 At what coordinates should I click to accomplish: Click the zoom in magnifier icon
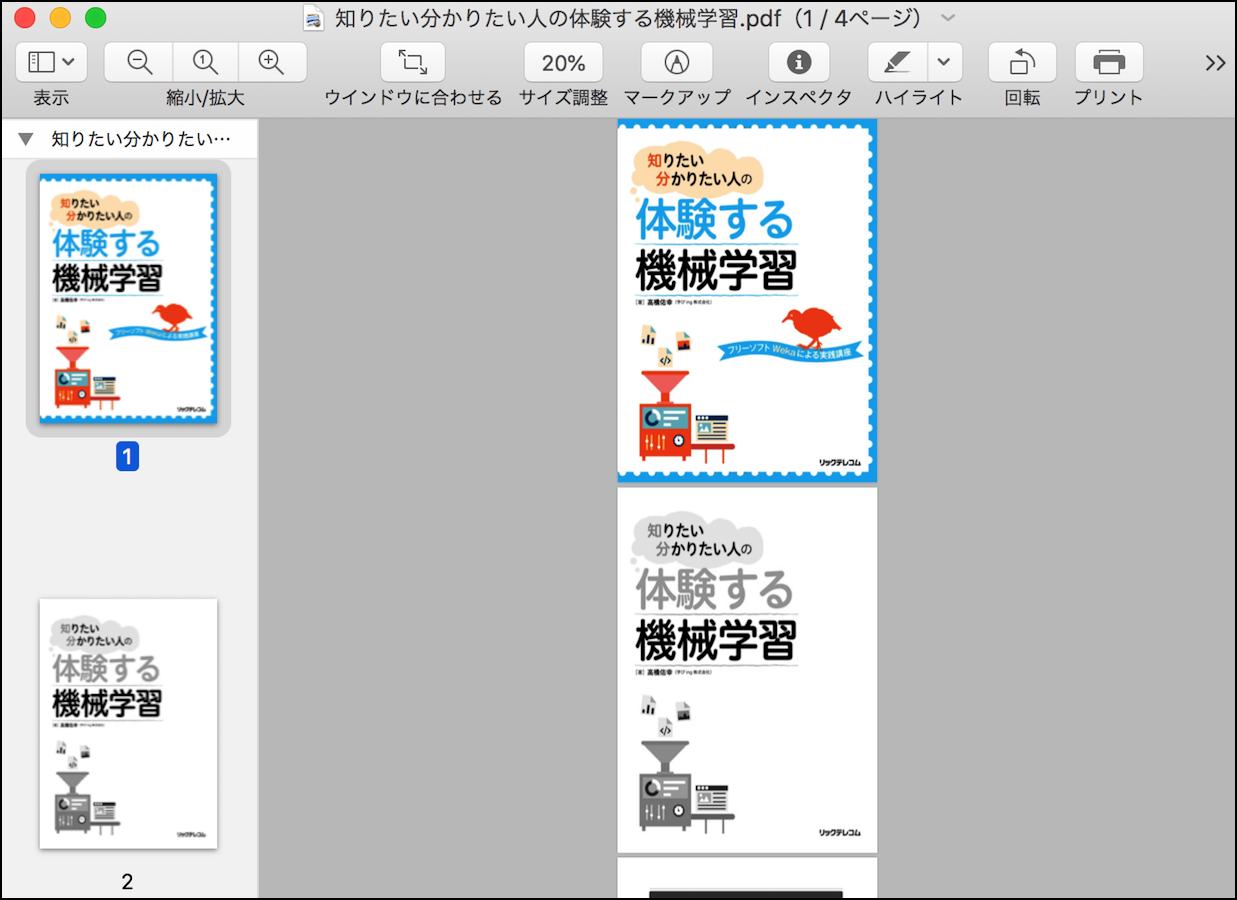[x=271, y=62]
